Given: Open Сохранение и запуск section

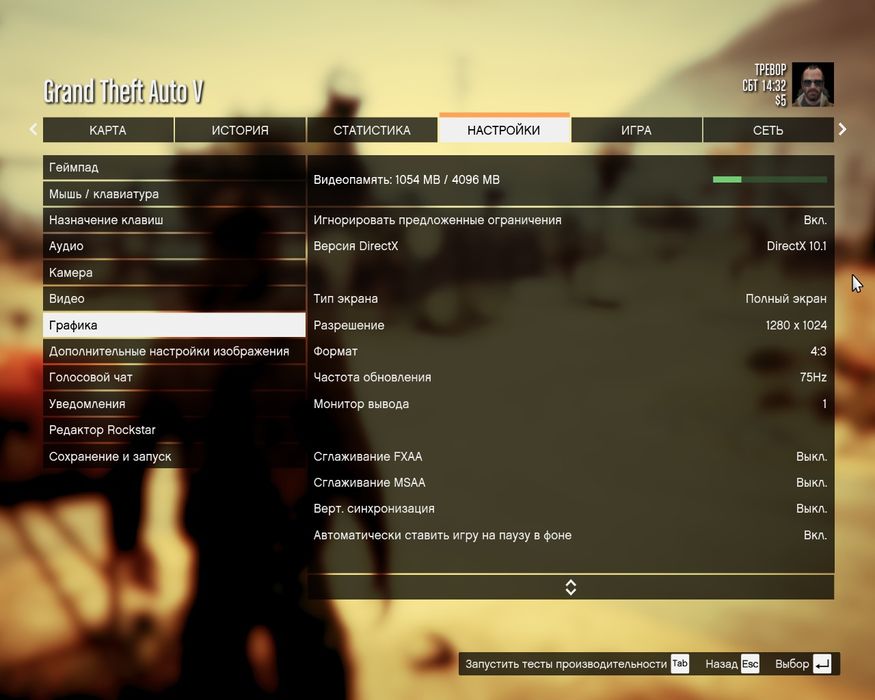Looking at the screenshot, I should pos(174,456).
